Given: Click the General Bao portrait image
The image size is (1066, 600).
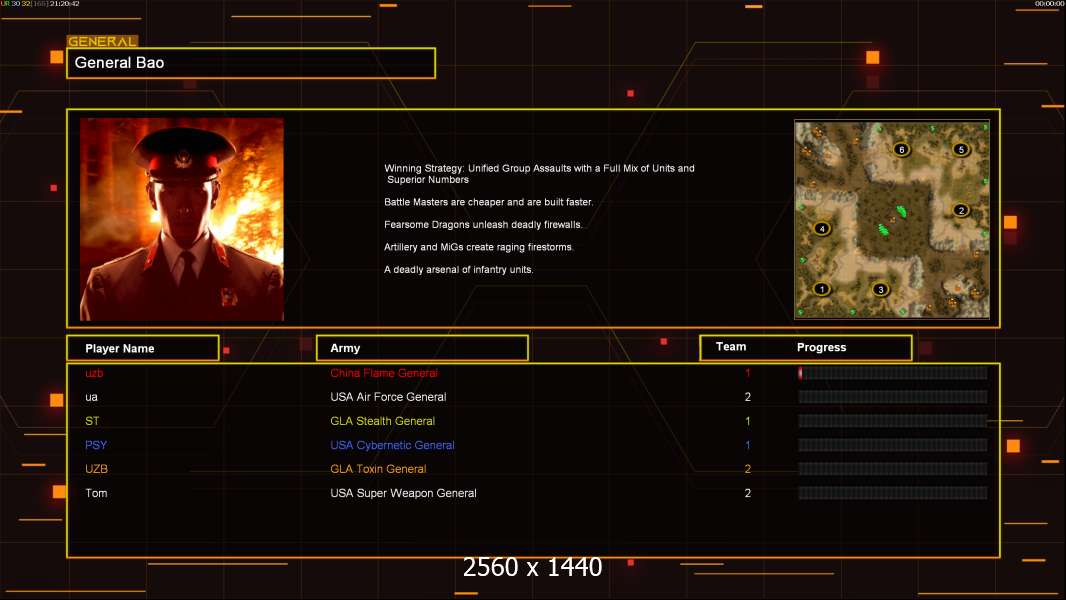Looking at the screenshot, I should 182,219.
